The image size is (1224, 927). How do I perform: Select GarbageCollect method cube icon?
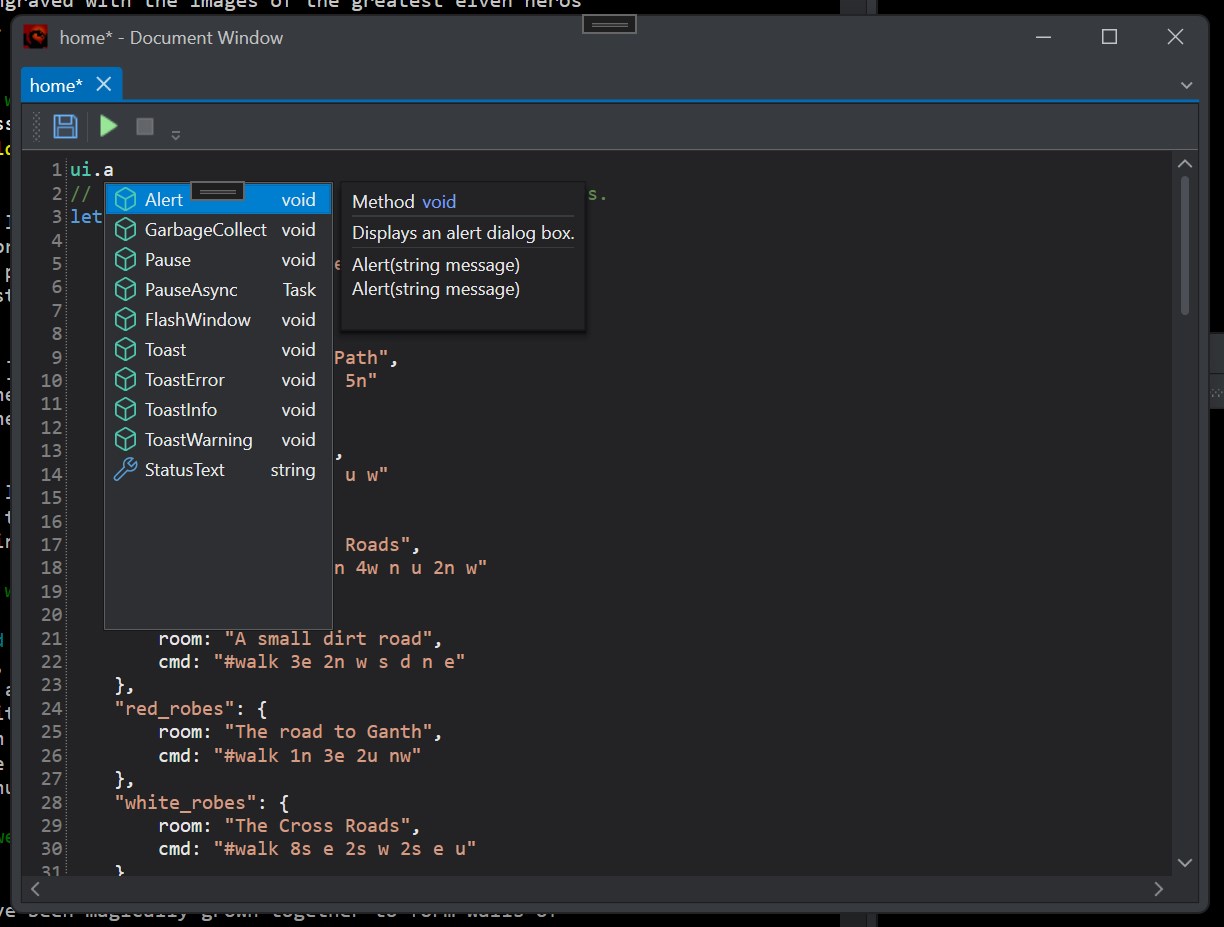pyautogui.click(x=125, y=230)
